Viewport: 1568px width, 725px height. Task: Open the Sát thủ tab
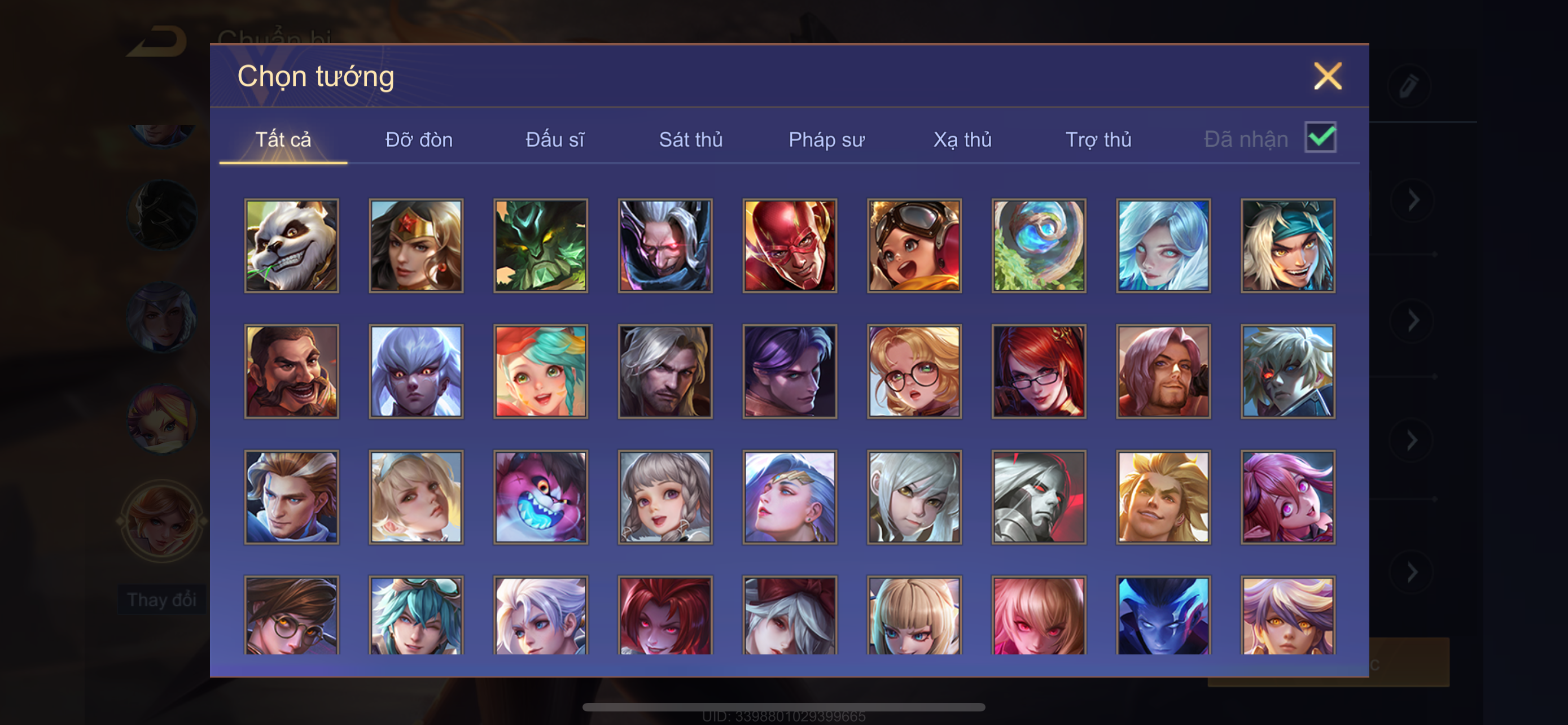pos(691,139)
